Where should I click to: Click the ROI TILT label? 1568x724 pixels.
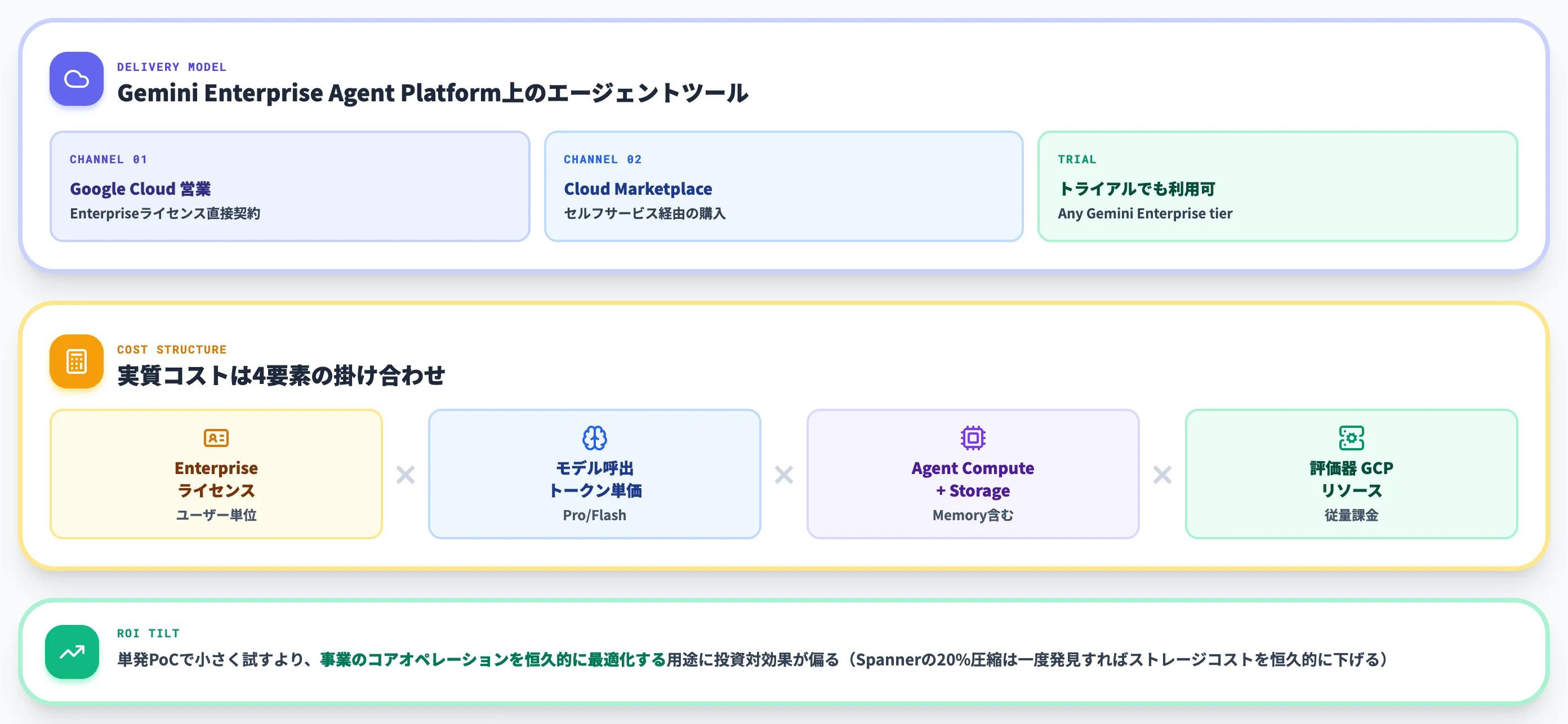coord(149,633)
